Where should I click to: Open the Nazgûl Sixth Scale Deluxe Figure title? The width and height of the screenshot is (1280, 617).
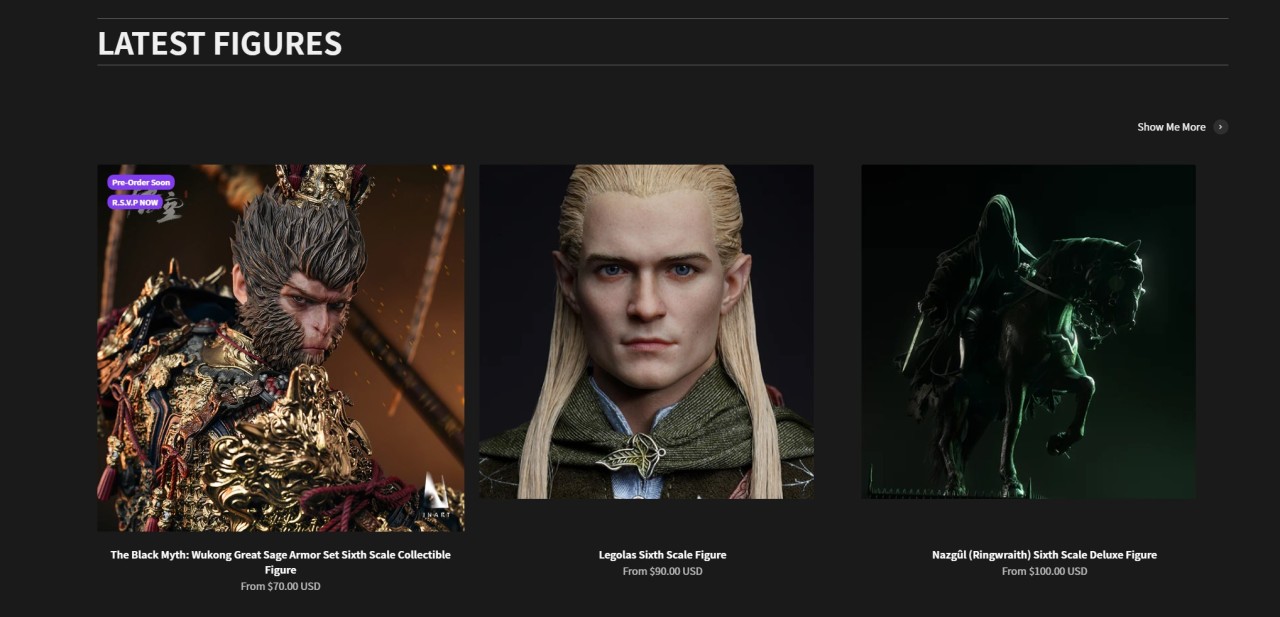(1044, 555)
